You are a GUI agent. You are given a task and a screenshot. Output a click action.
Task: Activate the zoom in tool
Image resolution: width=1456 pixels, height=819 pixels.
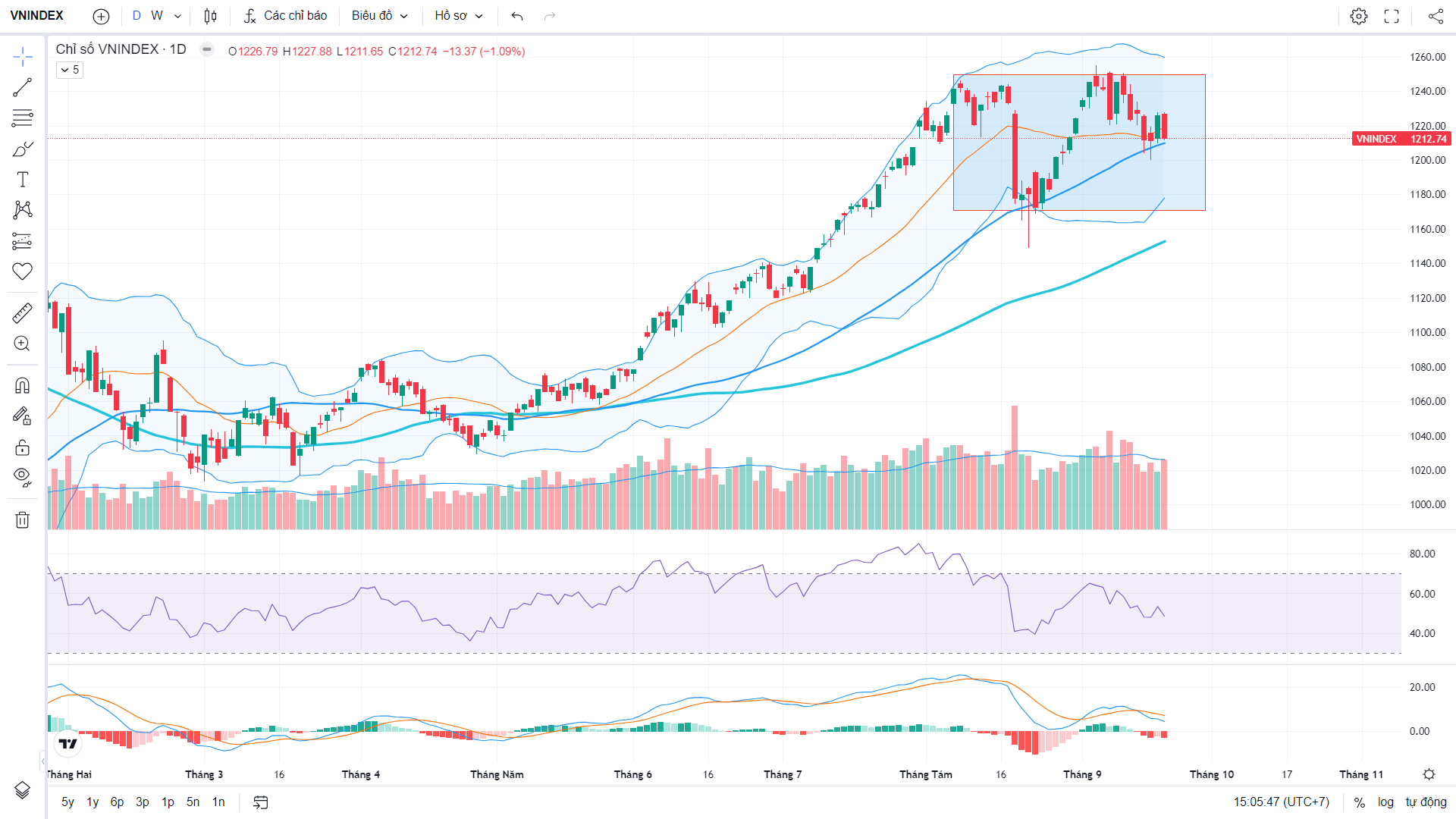coord(22,344)
